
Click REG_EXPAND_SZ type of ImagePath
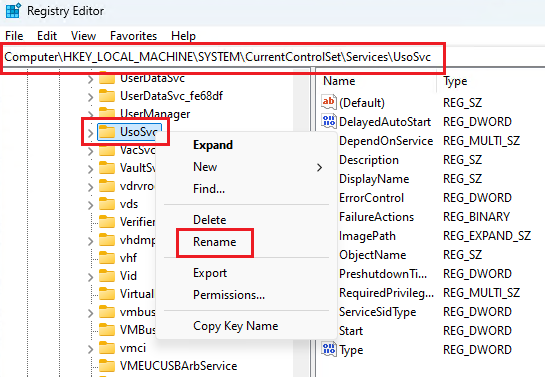pos(487,236)
